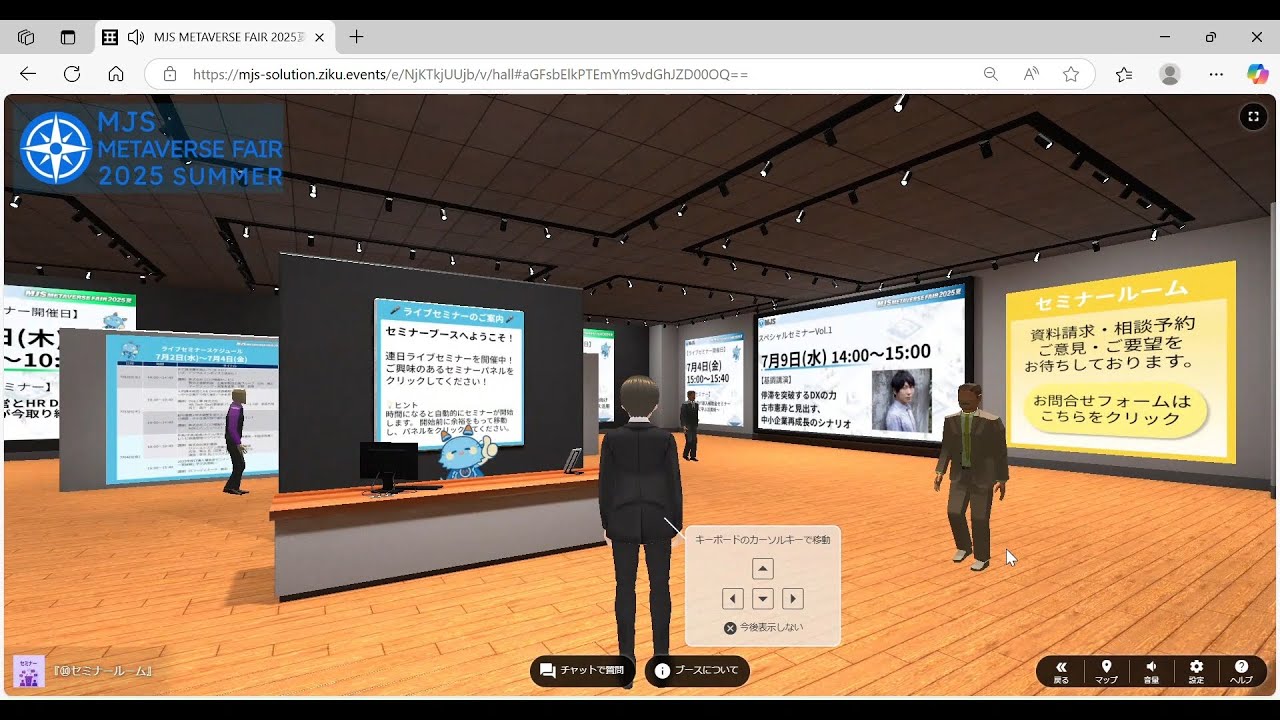
Task: Click the MJS Metaverse Fair logo
Action: coord(150,149)
